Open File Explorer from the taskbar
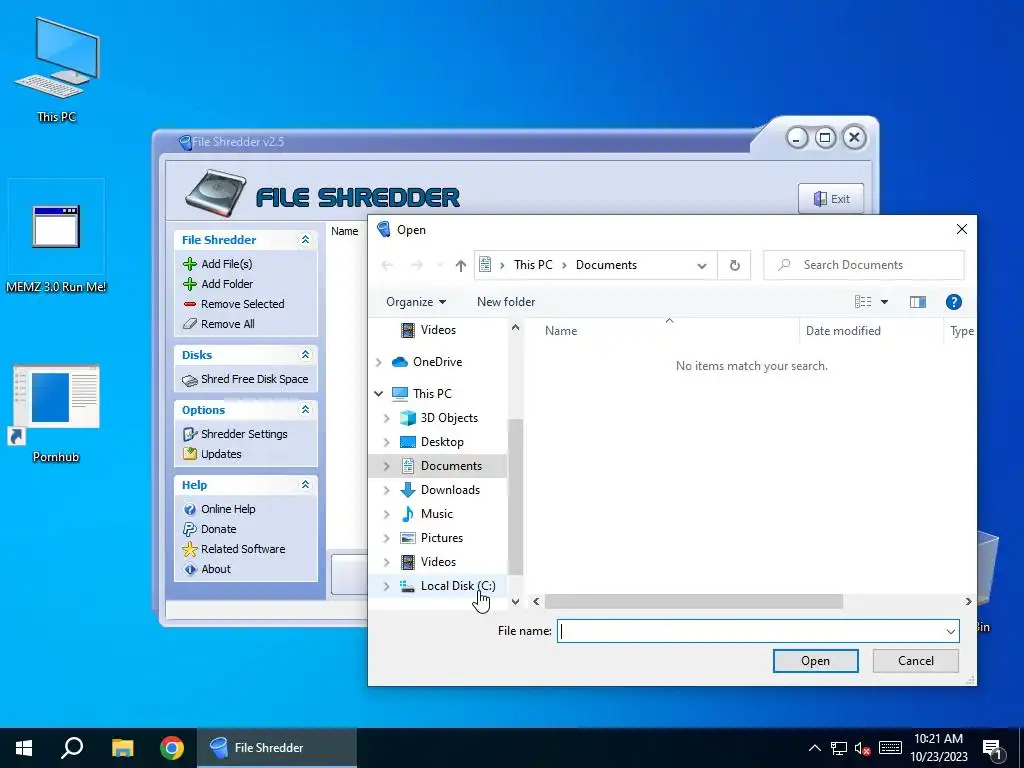 (x=122, y=748)
